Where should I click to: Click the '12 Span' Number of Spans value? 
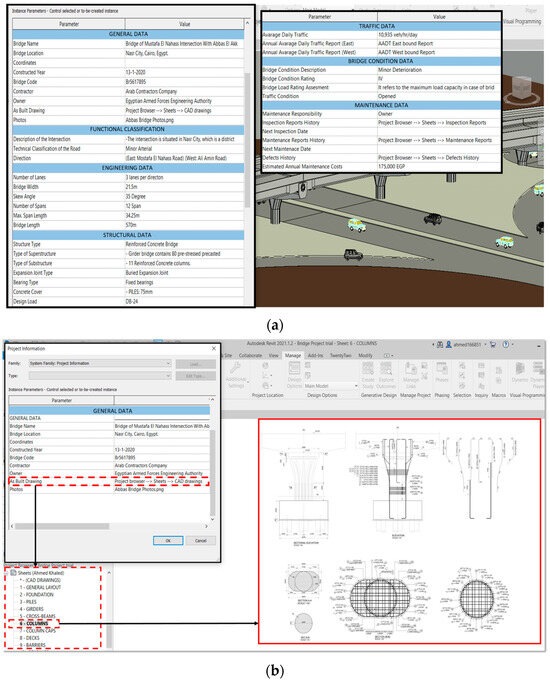click(x=133, y=206)
